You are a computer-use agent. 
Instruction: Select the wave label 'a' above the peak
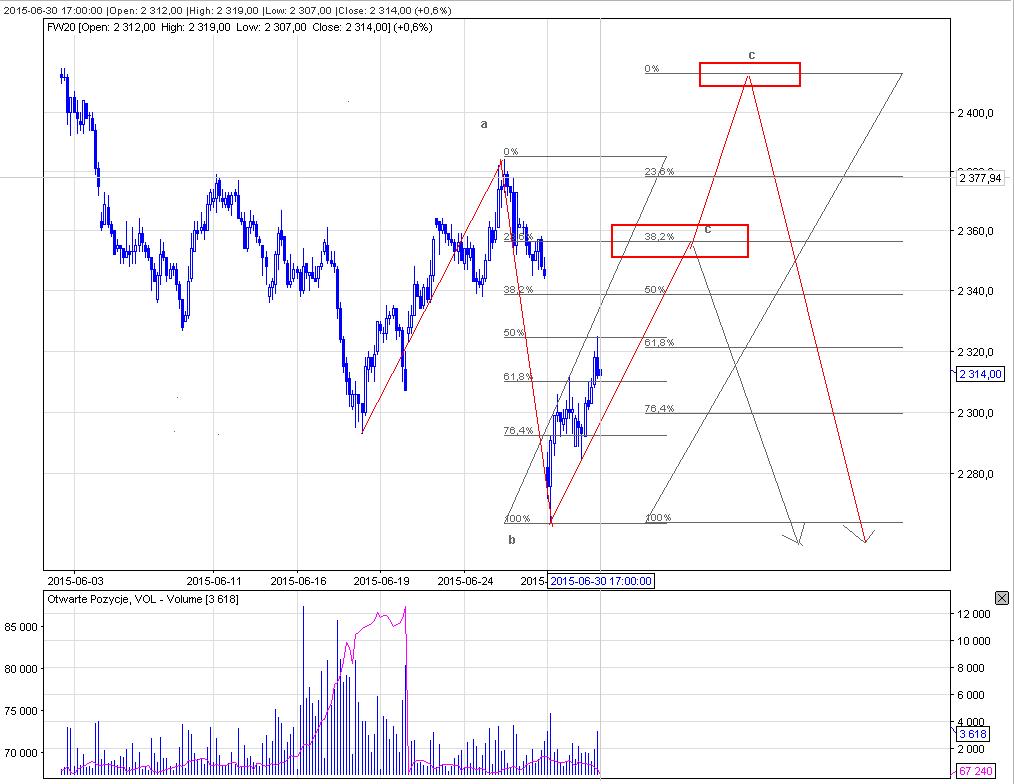[x=484, y=124]
